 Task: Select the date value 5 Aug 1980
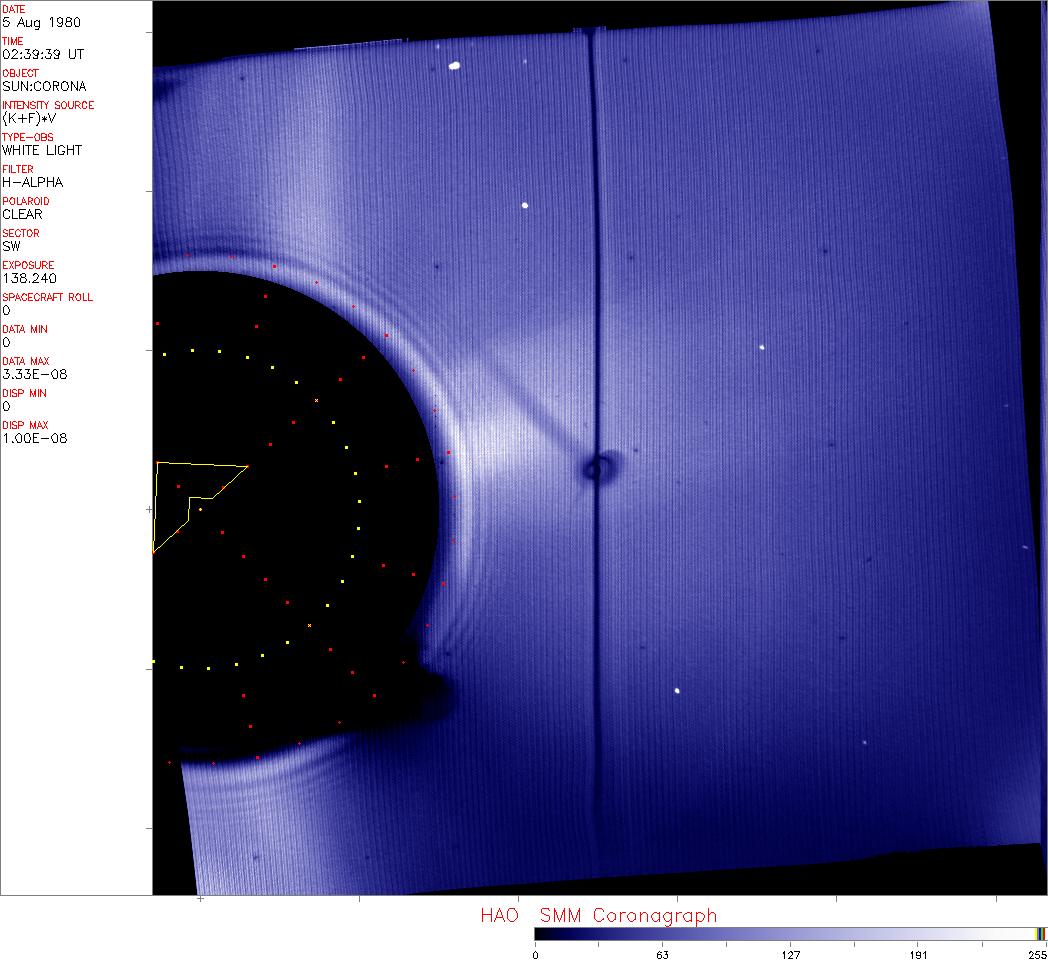point(42,22)
